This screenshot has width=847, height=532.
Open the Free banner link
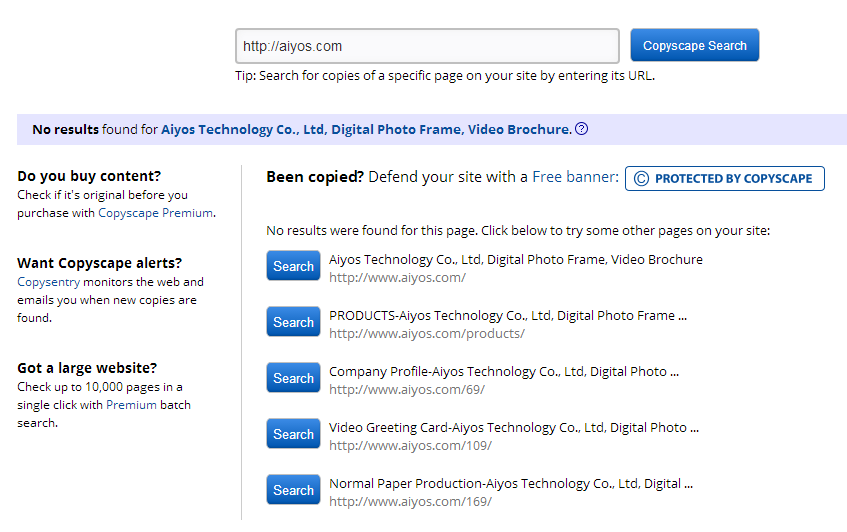pos(575,177)
